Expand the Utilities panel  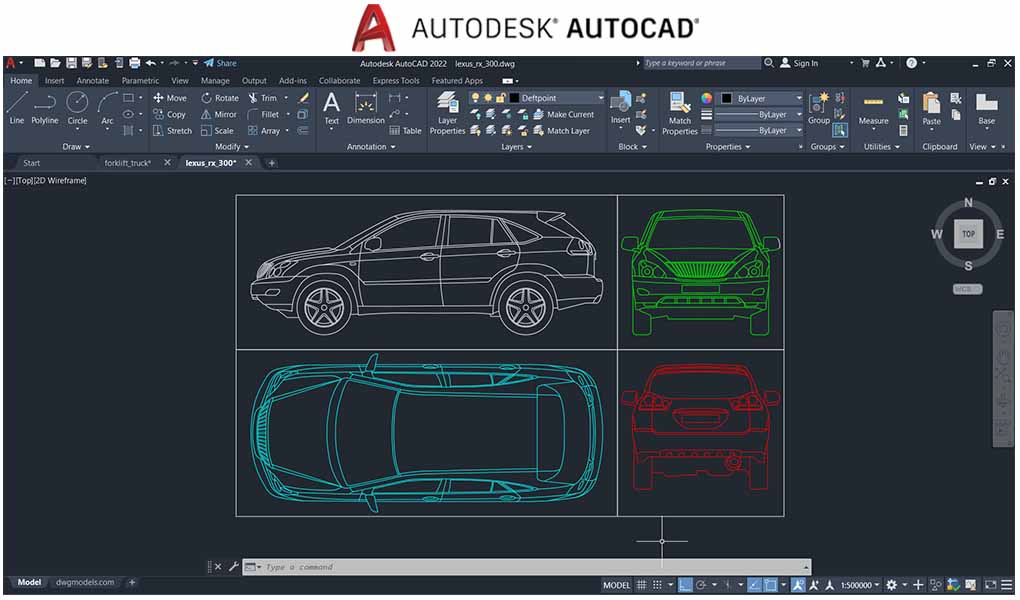(x=881, y=146)
